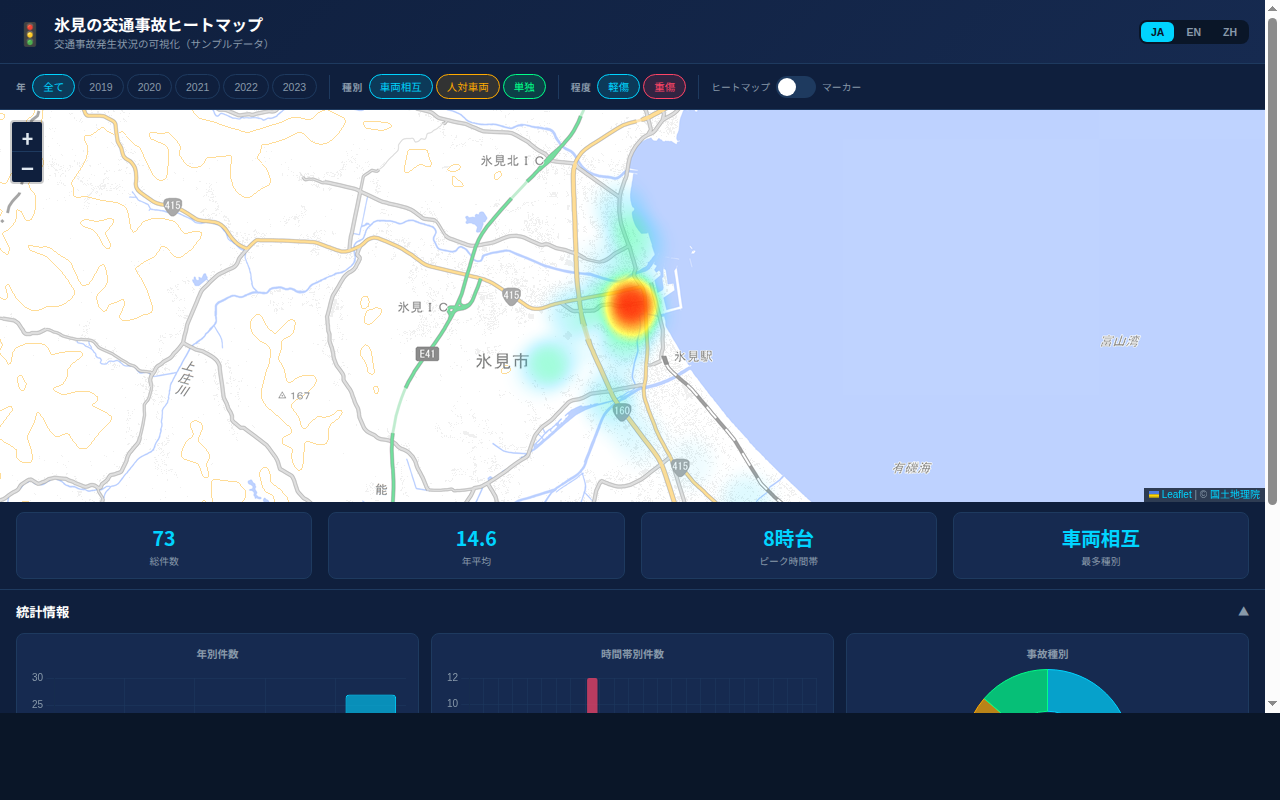Select the 全て year filter
Screen dimensions: 1280x800
pos(53,87)
